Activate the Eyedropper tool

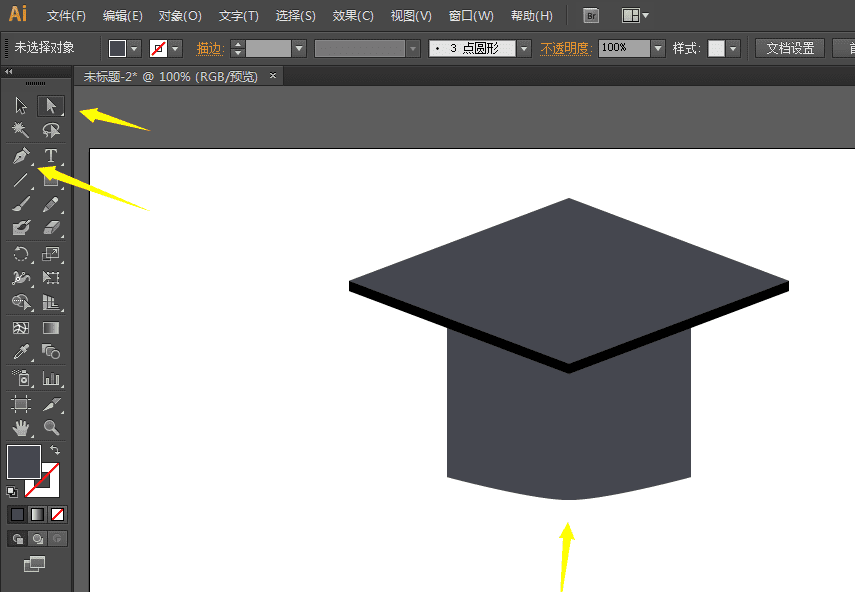(21, 352)
